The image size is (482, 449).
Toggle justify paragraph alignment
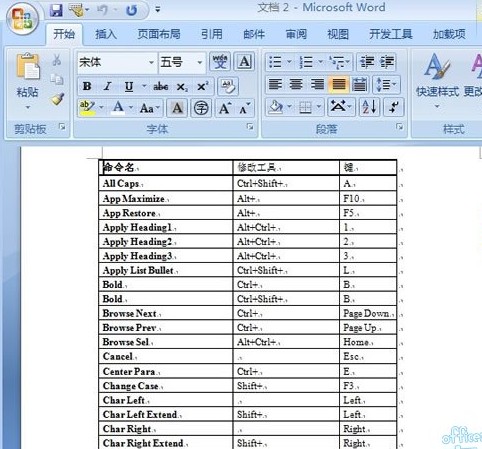coord(338,84)
